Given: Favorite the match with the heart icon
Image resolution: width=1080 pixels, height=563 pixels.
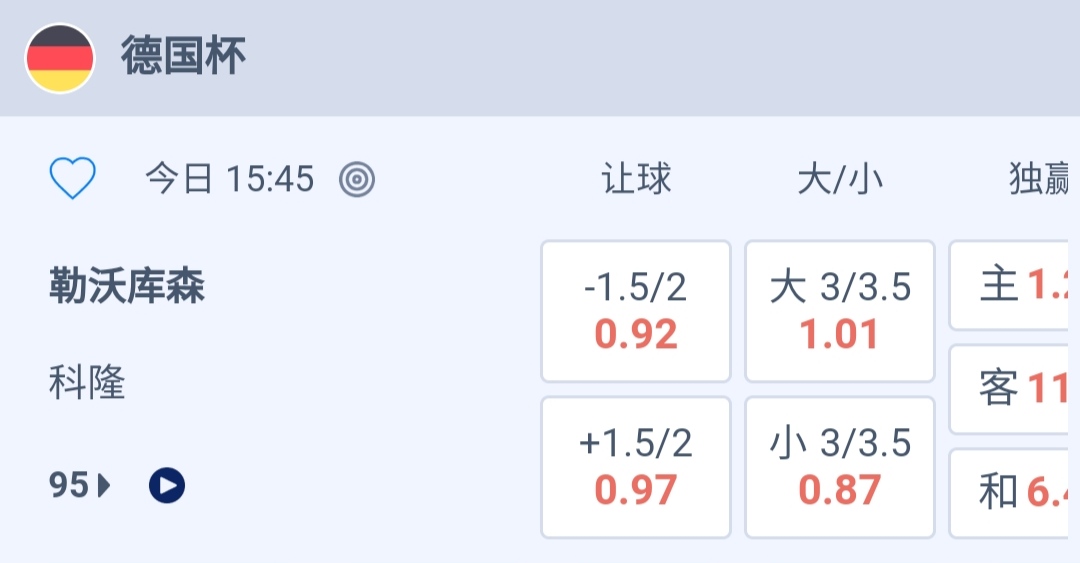Looking at the screenshot, I should pyautogui.click(x=73, y=179).
